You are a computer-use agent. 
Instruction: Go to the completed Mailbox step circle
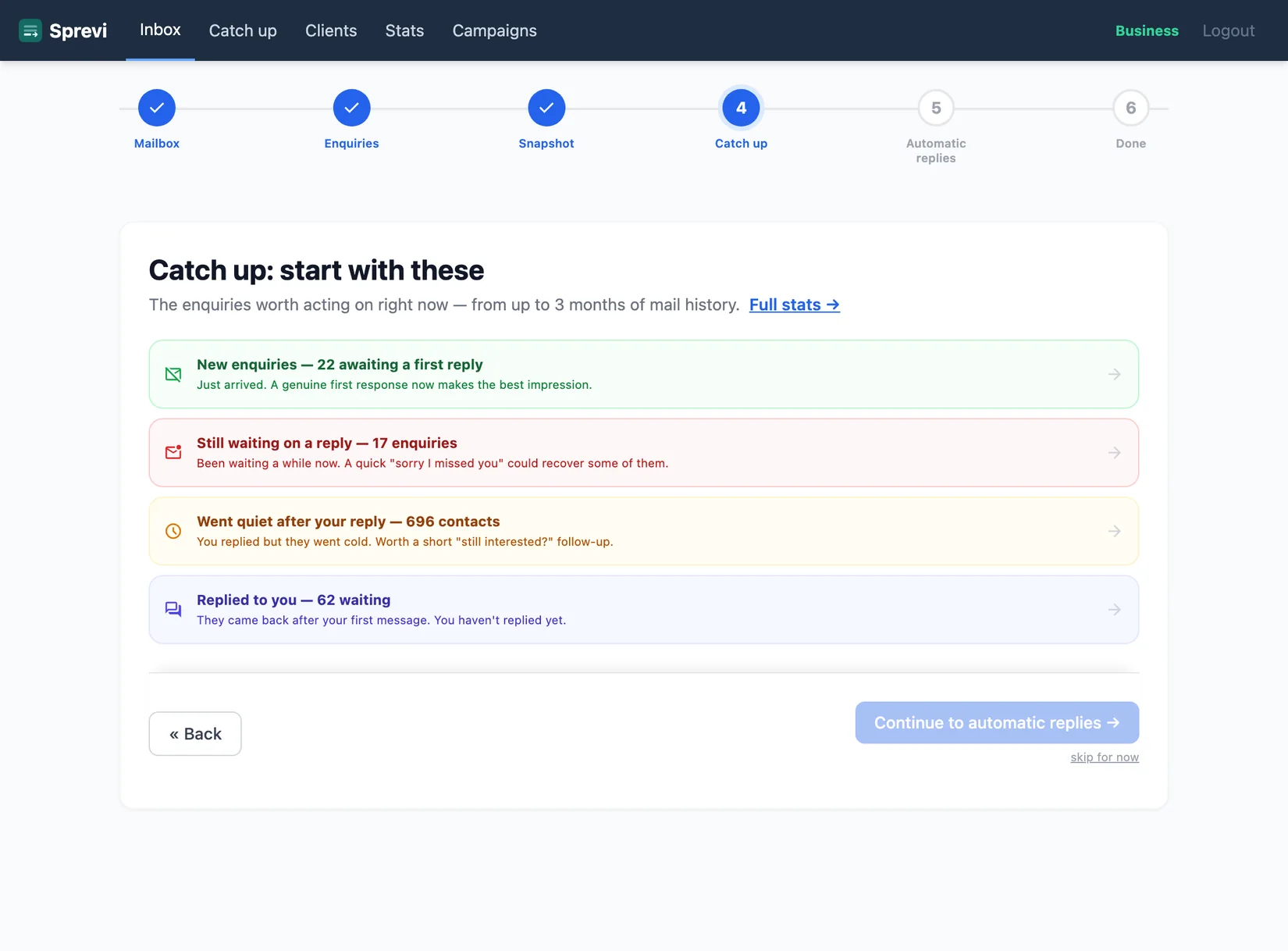tap(157, 108)
